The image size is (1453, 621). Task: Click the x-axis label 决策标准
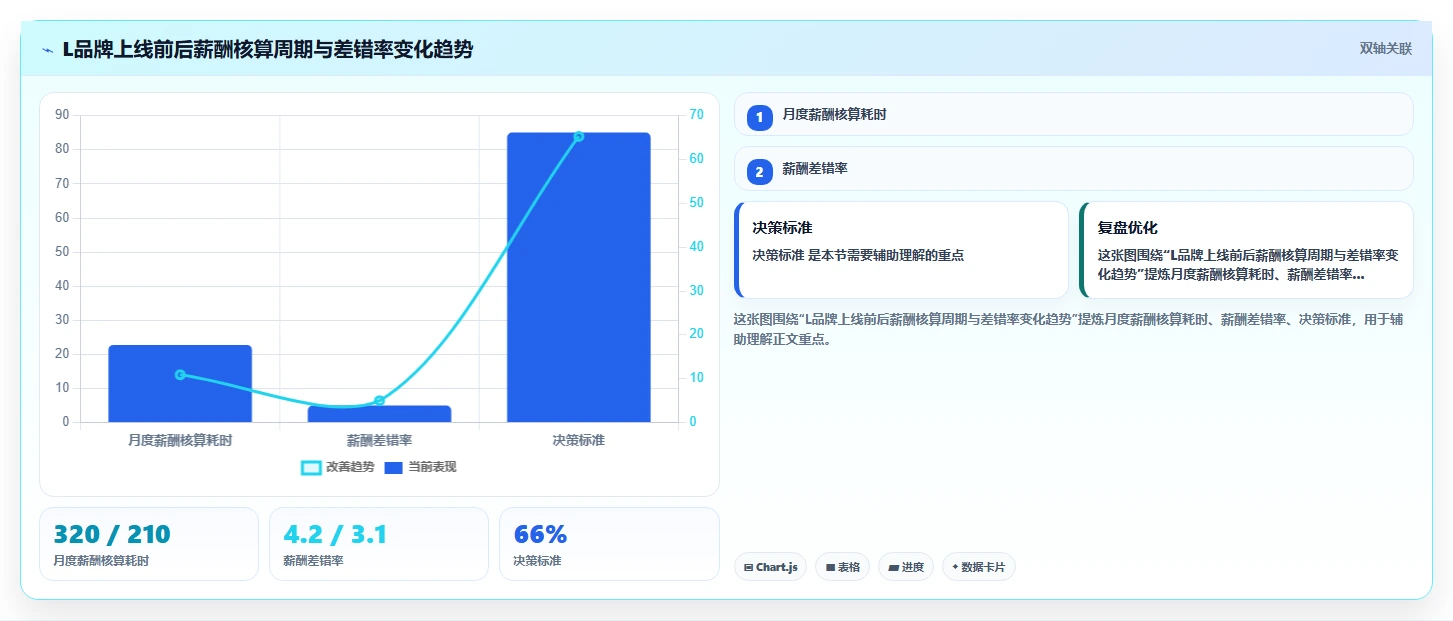[579, 440]
